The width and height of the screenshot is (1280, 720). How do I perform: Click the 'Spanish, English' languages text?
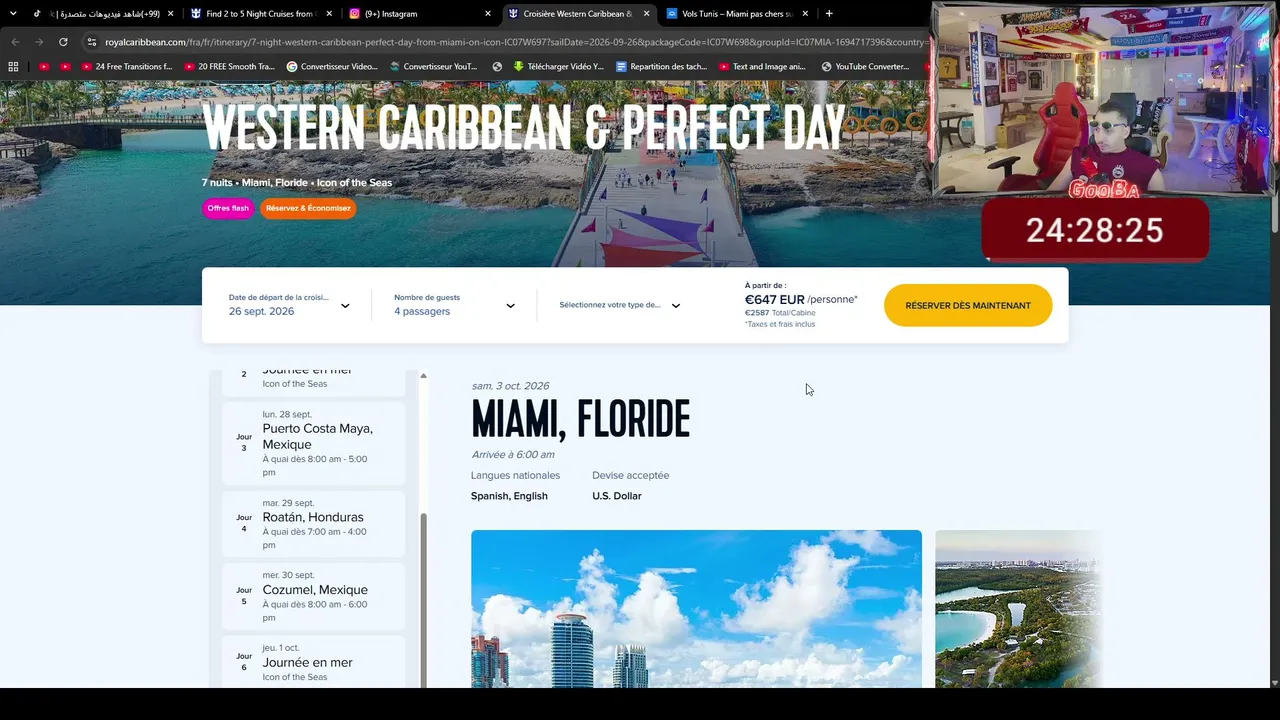point(509,496)
